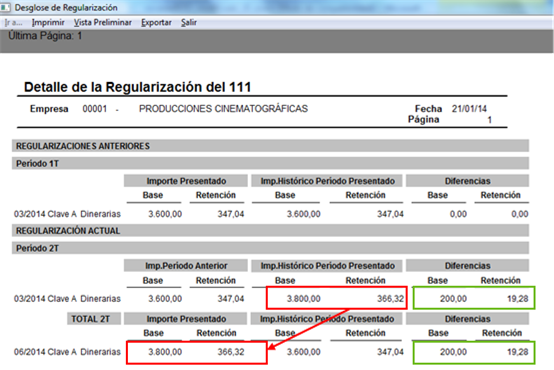Click the 200,00 difference in the 06/2014 row
This screenshot has height=370, width=554.
pyautogui.click(x=453, y=352)
